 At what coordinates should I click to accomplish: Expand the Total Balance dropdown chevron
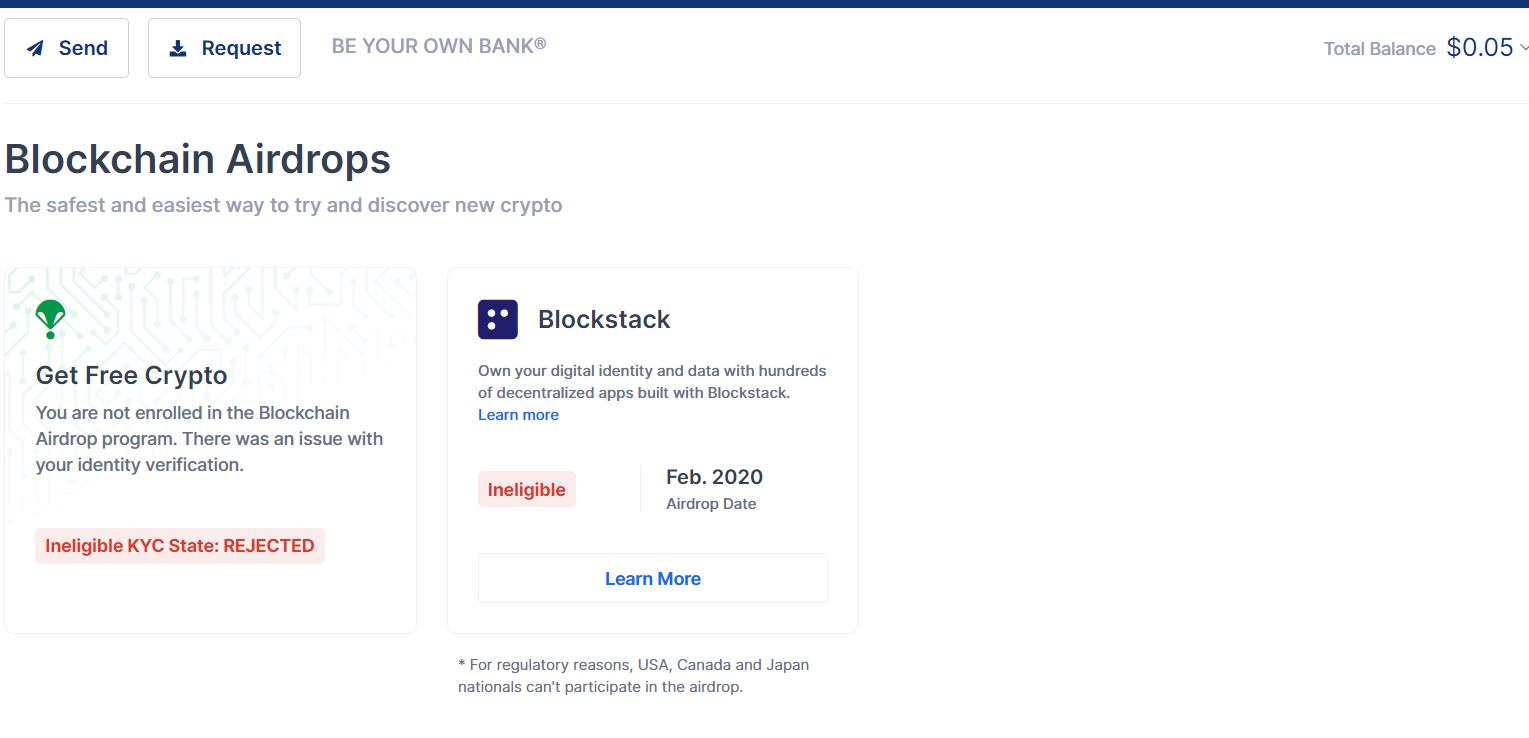(1523, 47)
